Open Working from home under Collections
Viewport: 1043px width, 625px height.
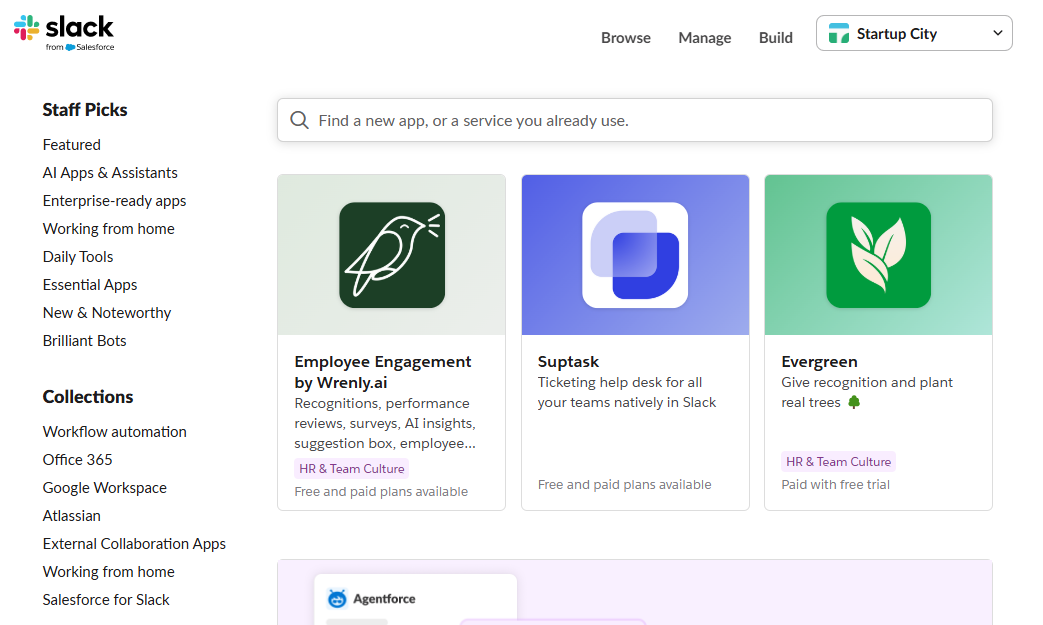coord(108,572)
